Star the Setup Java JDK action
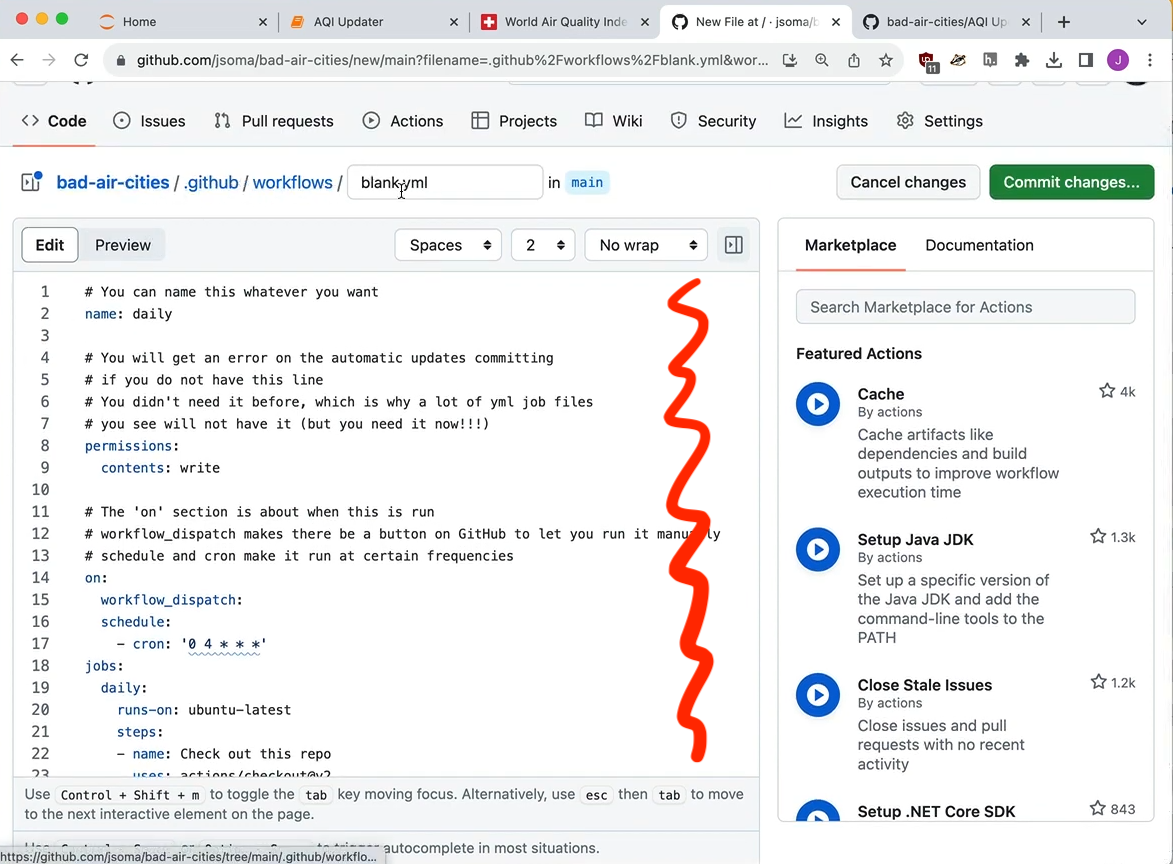 (1097, 536)
